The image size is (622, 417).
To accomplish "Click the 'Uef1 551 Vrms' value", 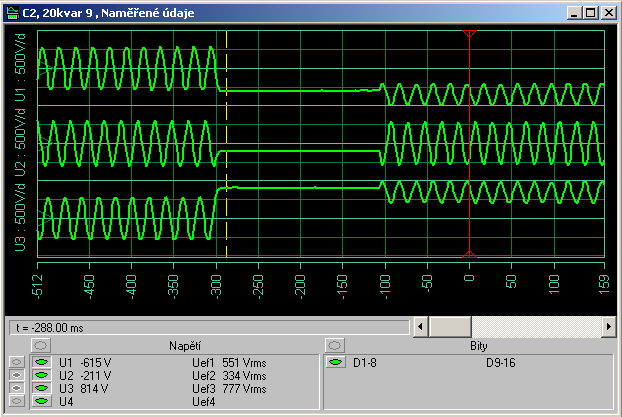I will click(229, 363).
